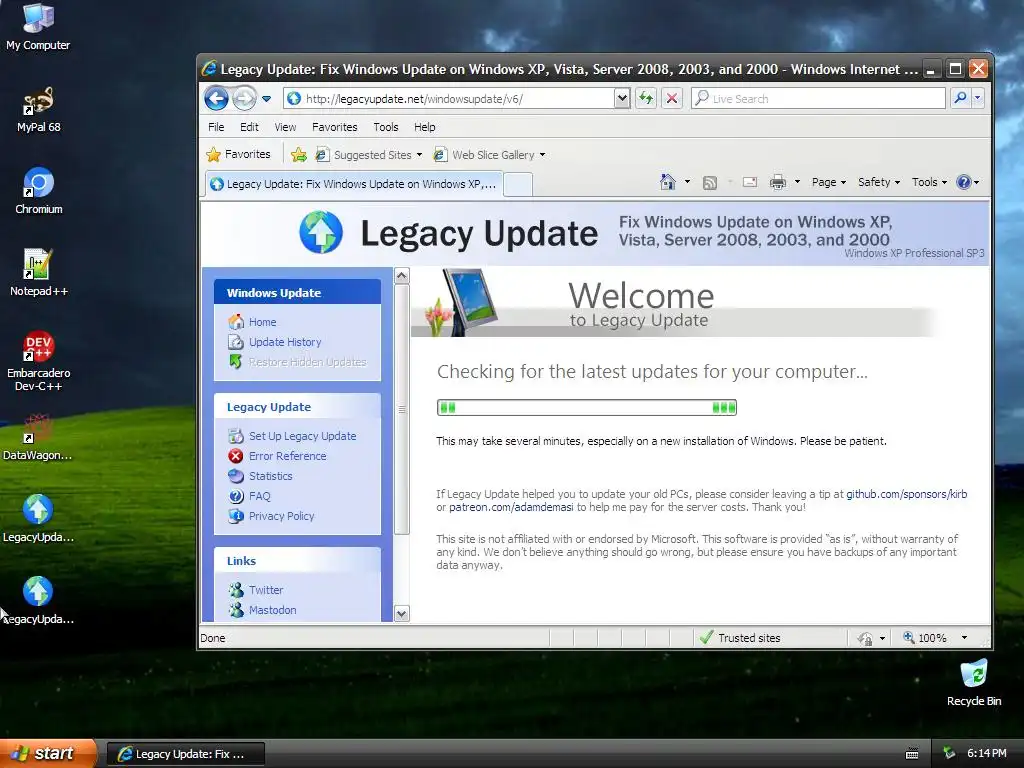Open the command bar Tools dropdown
This screenshot has width=1024, height=768.
click(x=929, y=182)
